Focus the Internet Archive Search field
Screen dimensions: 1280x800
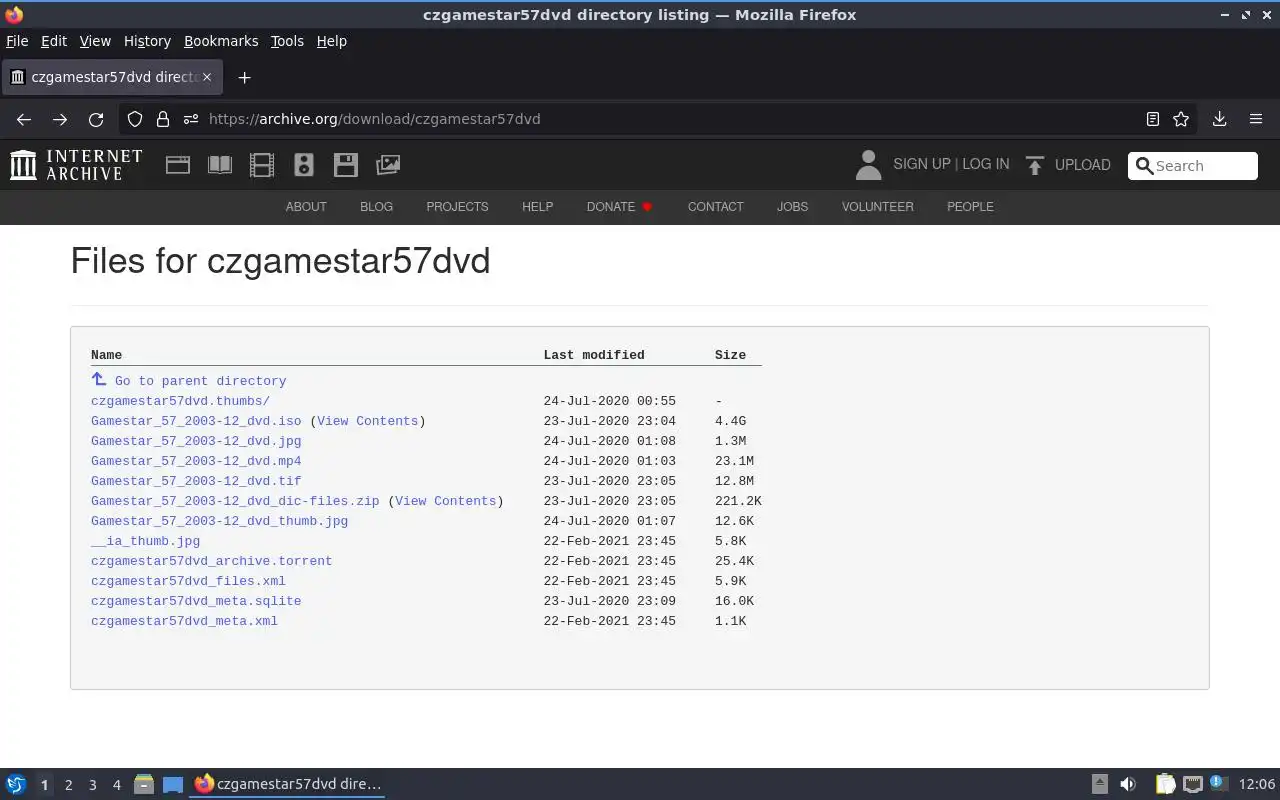coord(1193,166)
